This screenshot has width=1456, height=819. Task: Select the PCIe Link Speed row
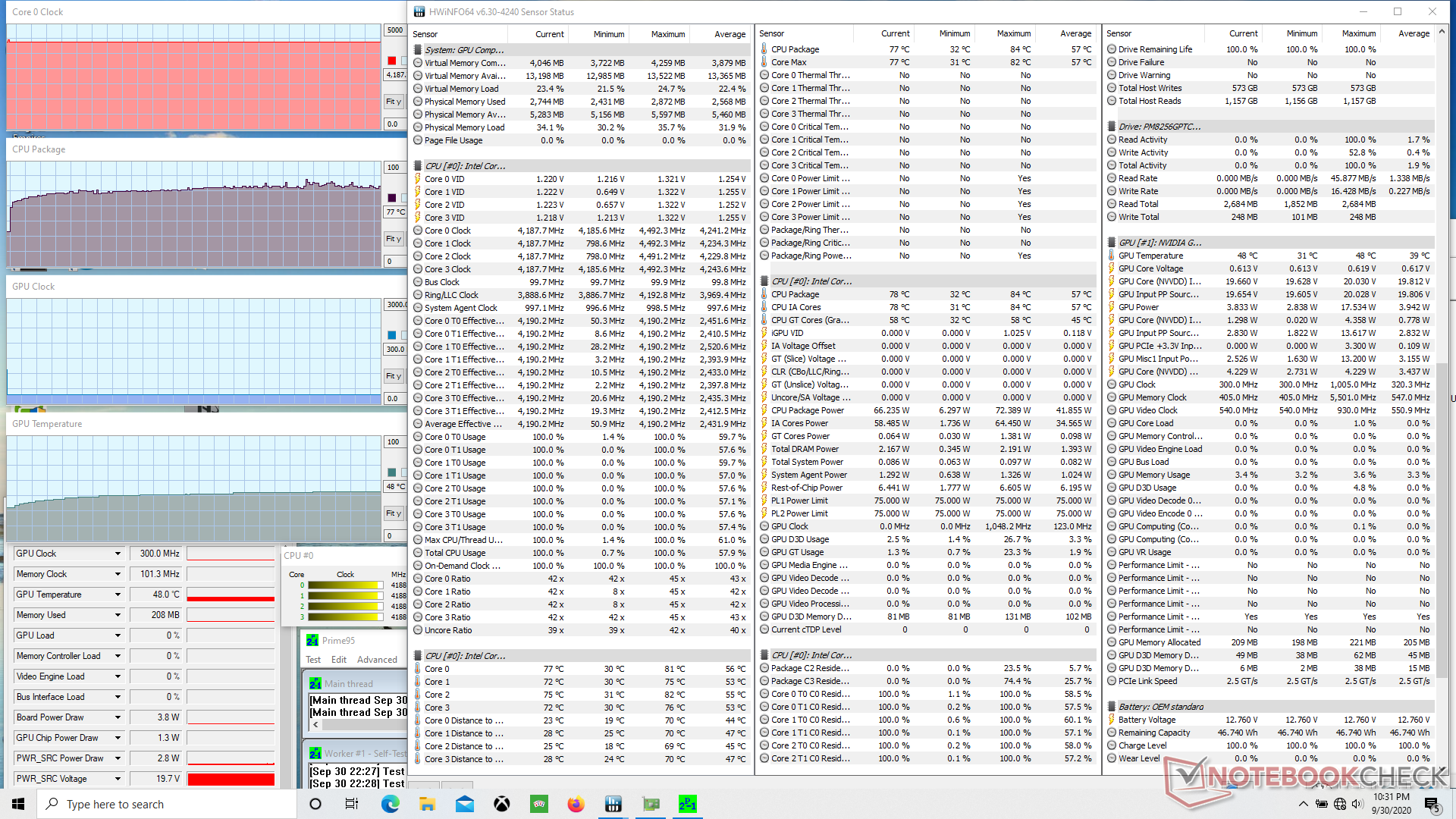pyautogui.click(x=1270, y=681)
